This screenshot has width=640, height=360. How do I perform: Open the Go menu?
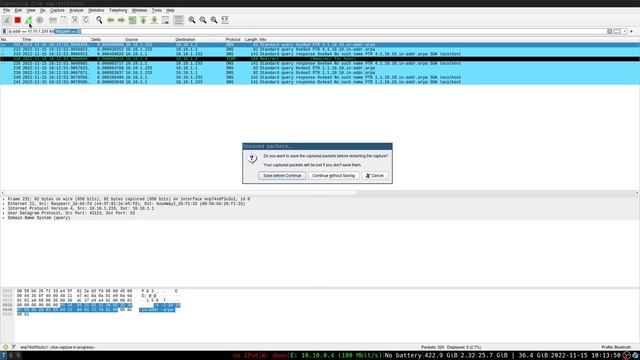tap(42, 10)
